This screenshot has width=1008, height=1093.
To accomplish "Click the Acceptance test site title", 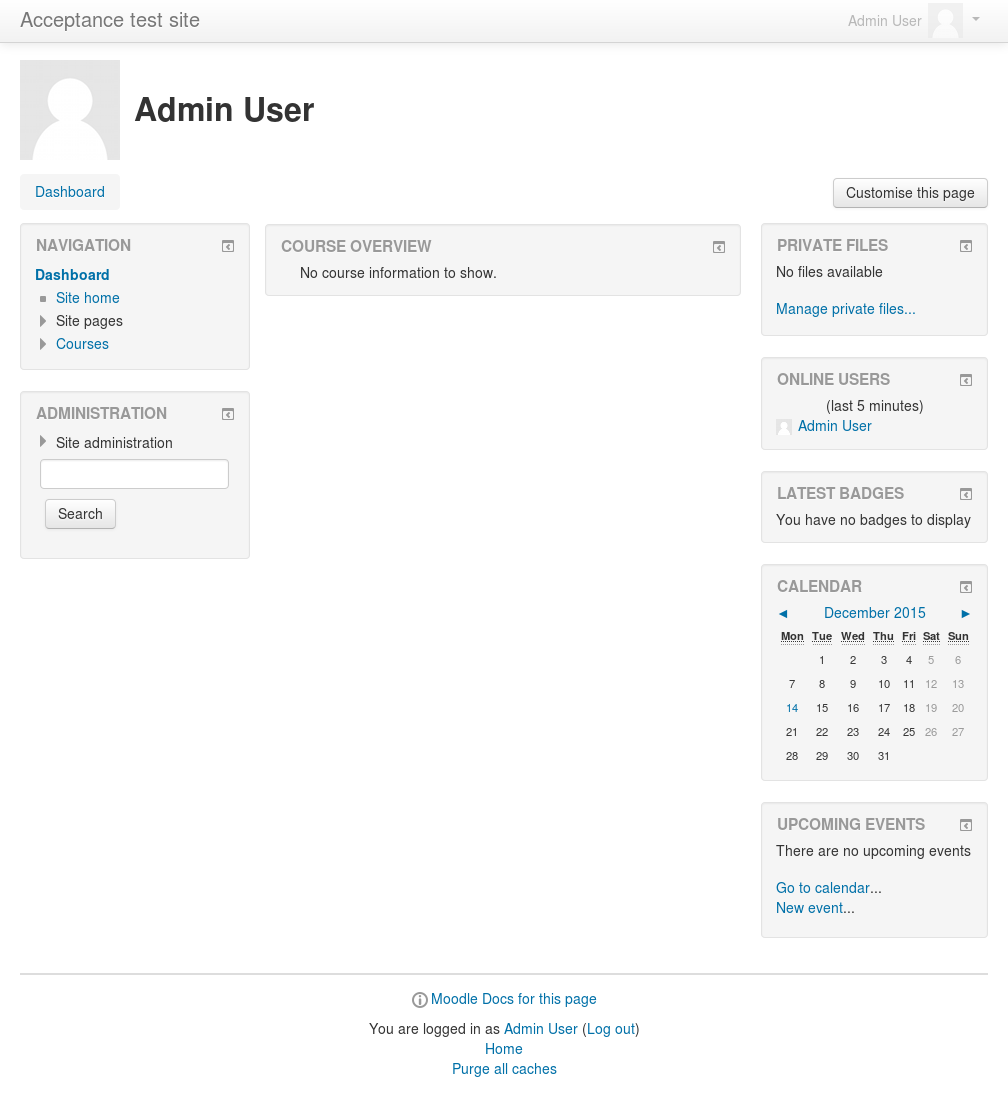I will 110,20.
